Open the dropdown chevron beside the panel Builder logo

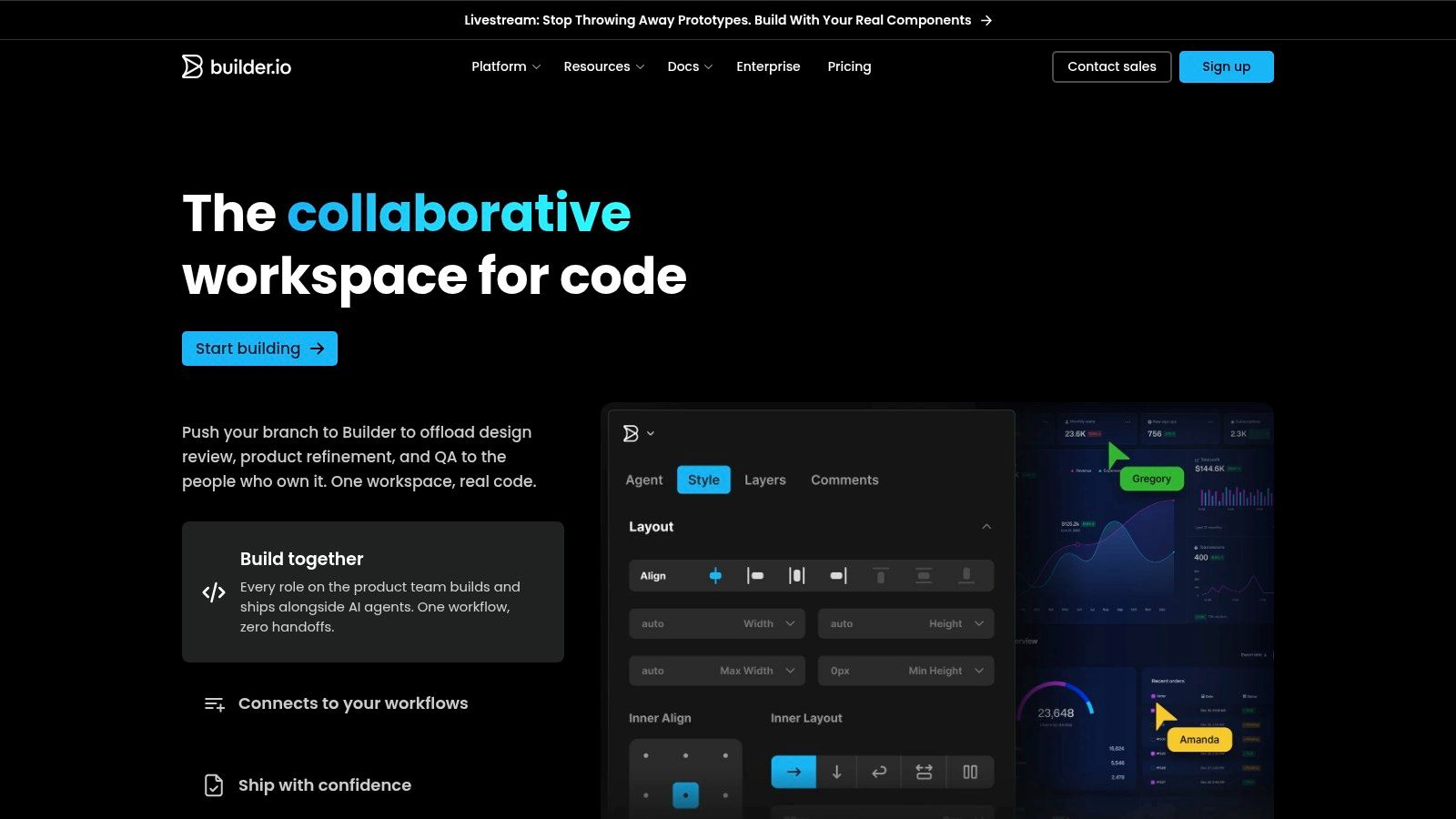tap(651, 434)
